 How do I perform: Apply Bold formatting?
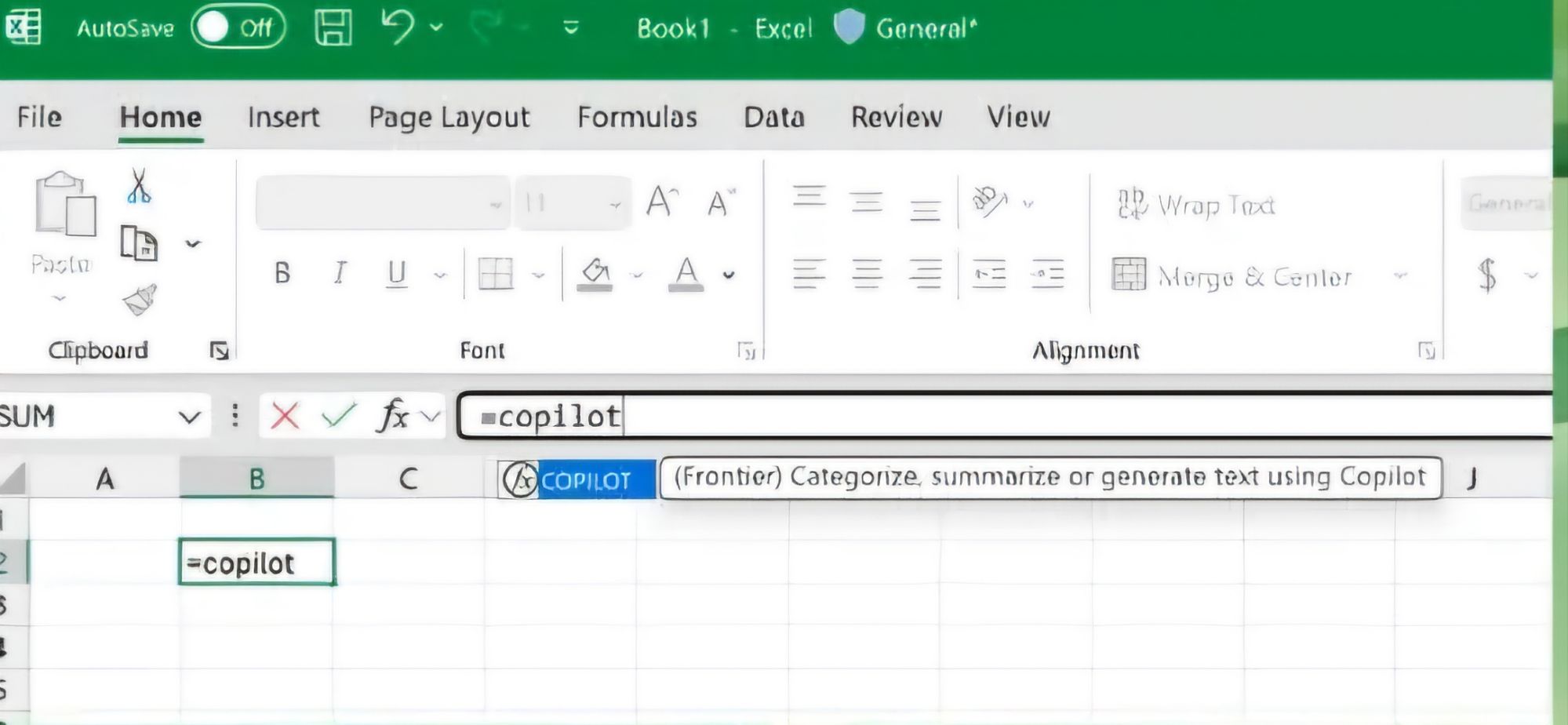(282, 273)
